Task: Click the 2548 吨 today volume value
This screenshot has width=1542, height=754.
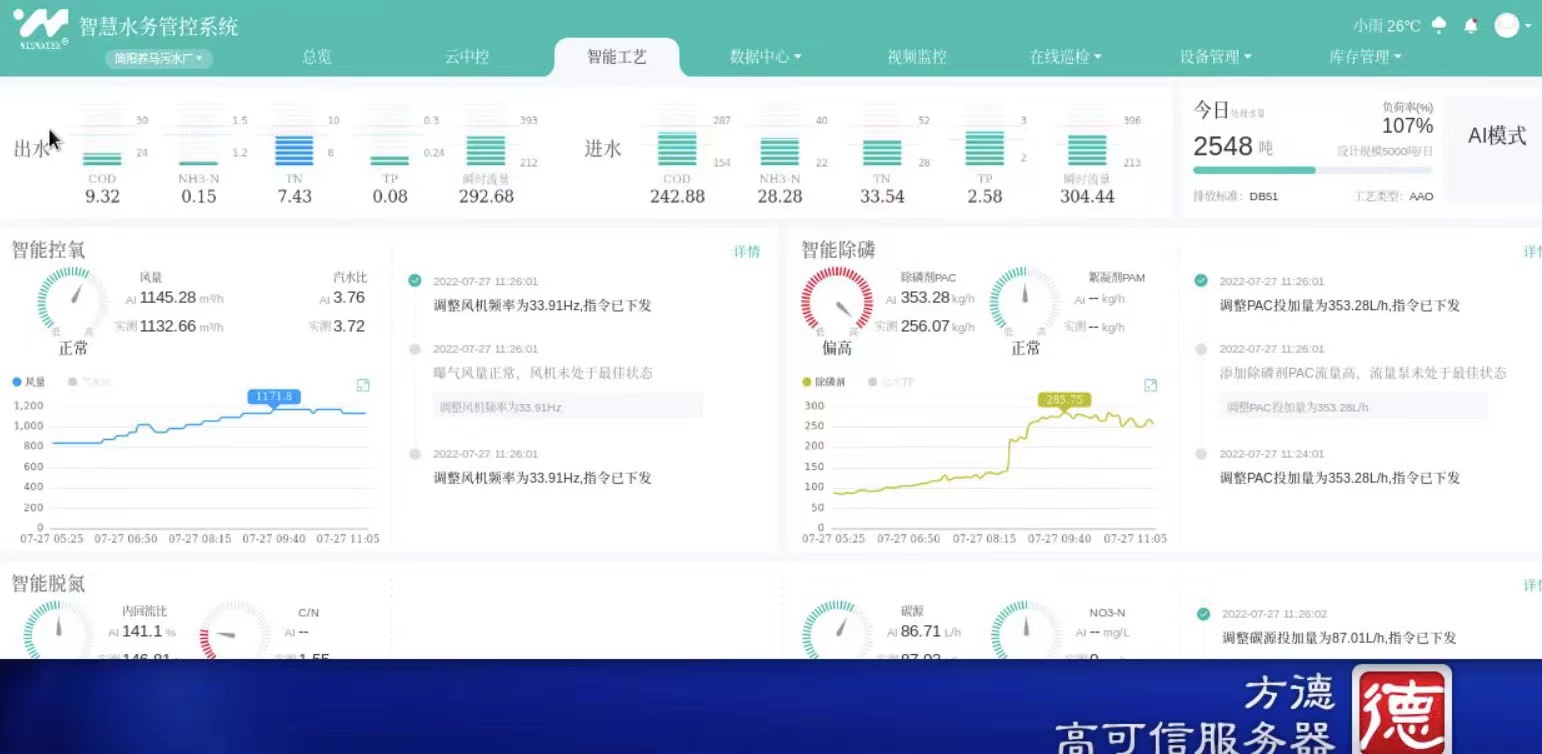Action: (1233, 147)
